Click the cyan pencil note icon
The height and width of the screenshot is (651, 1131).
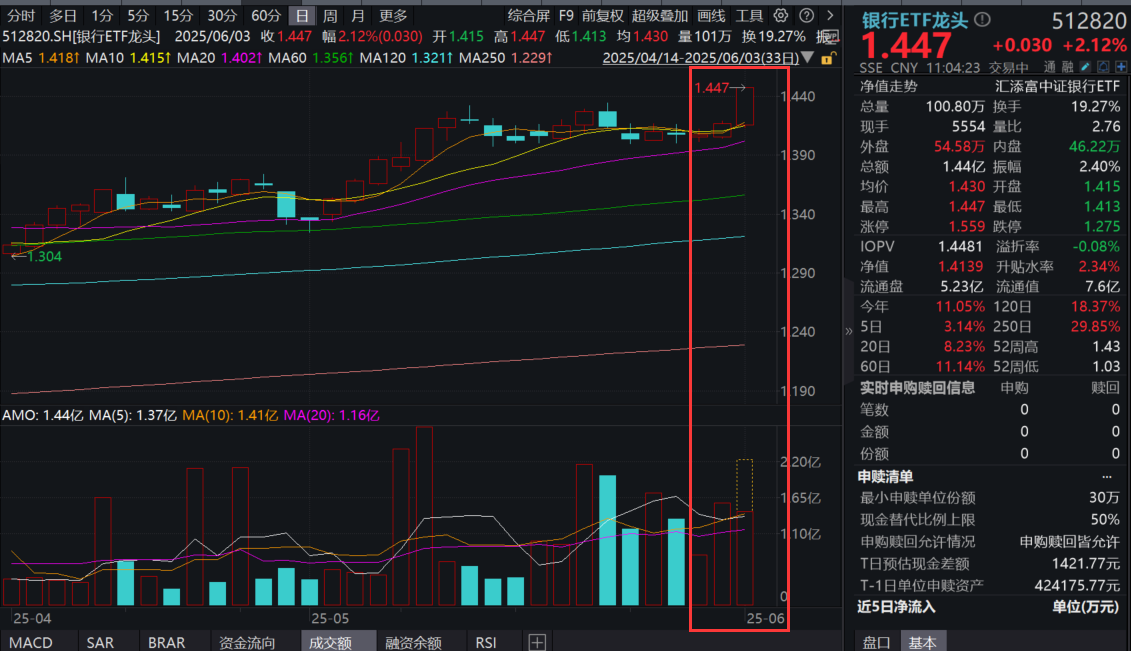[x=1086, y=67]
